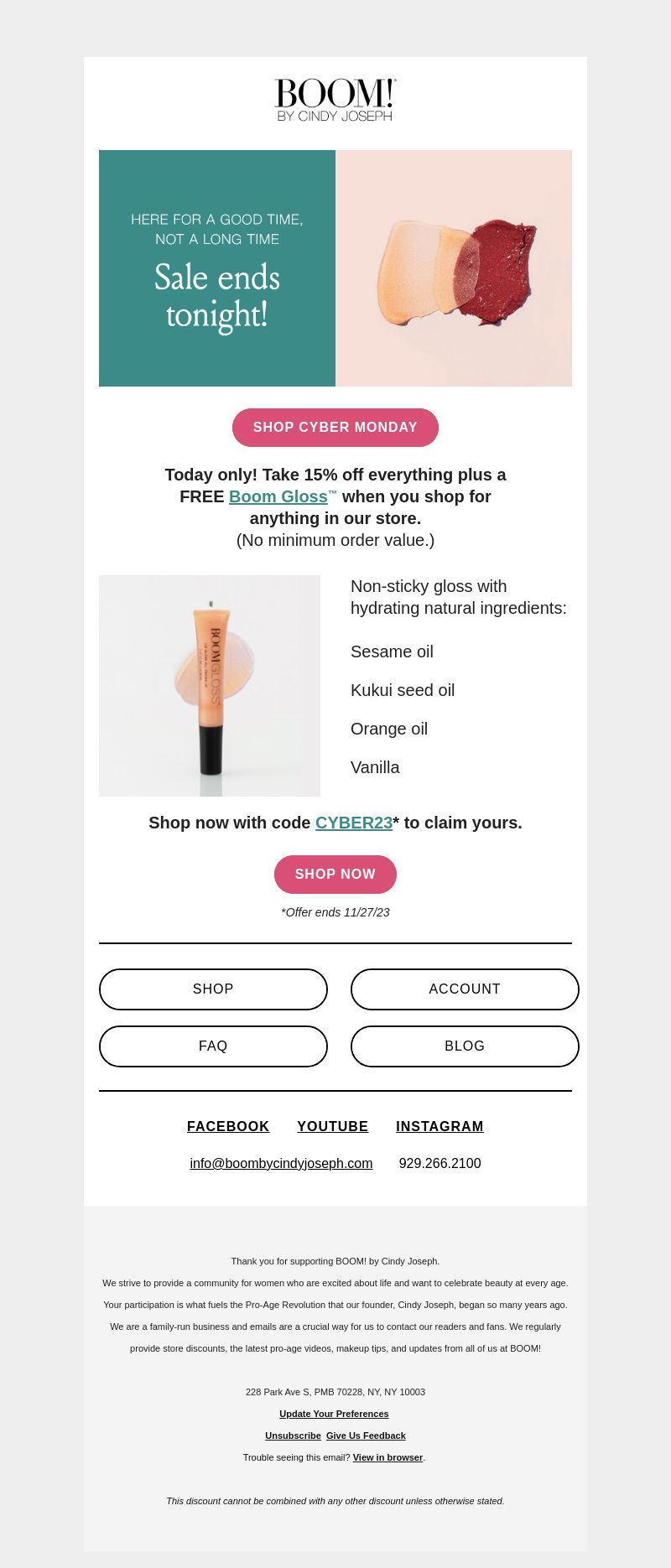The width and height of the screenshot is (671, 1568).
Task: Open the FACEBOOK social link
Action: tap(228, 1127)
